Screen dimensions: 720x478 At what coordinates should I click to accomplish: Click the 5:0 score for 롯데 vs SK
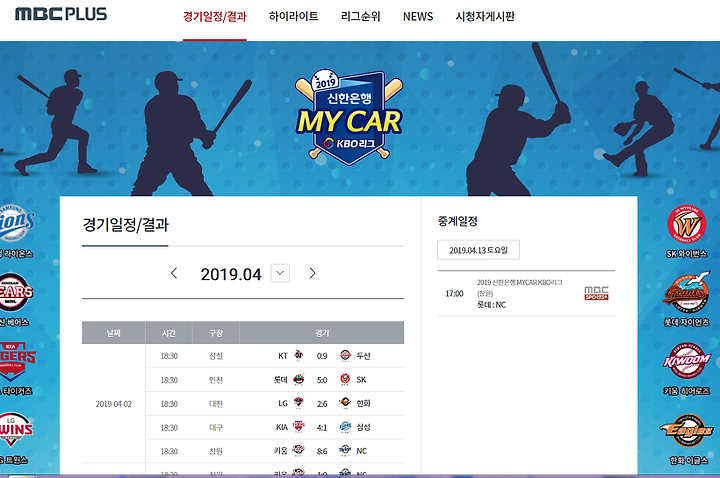(x=322, y=380)
